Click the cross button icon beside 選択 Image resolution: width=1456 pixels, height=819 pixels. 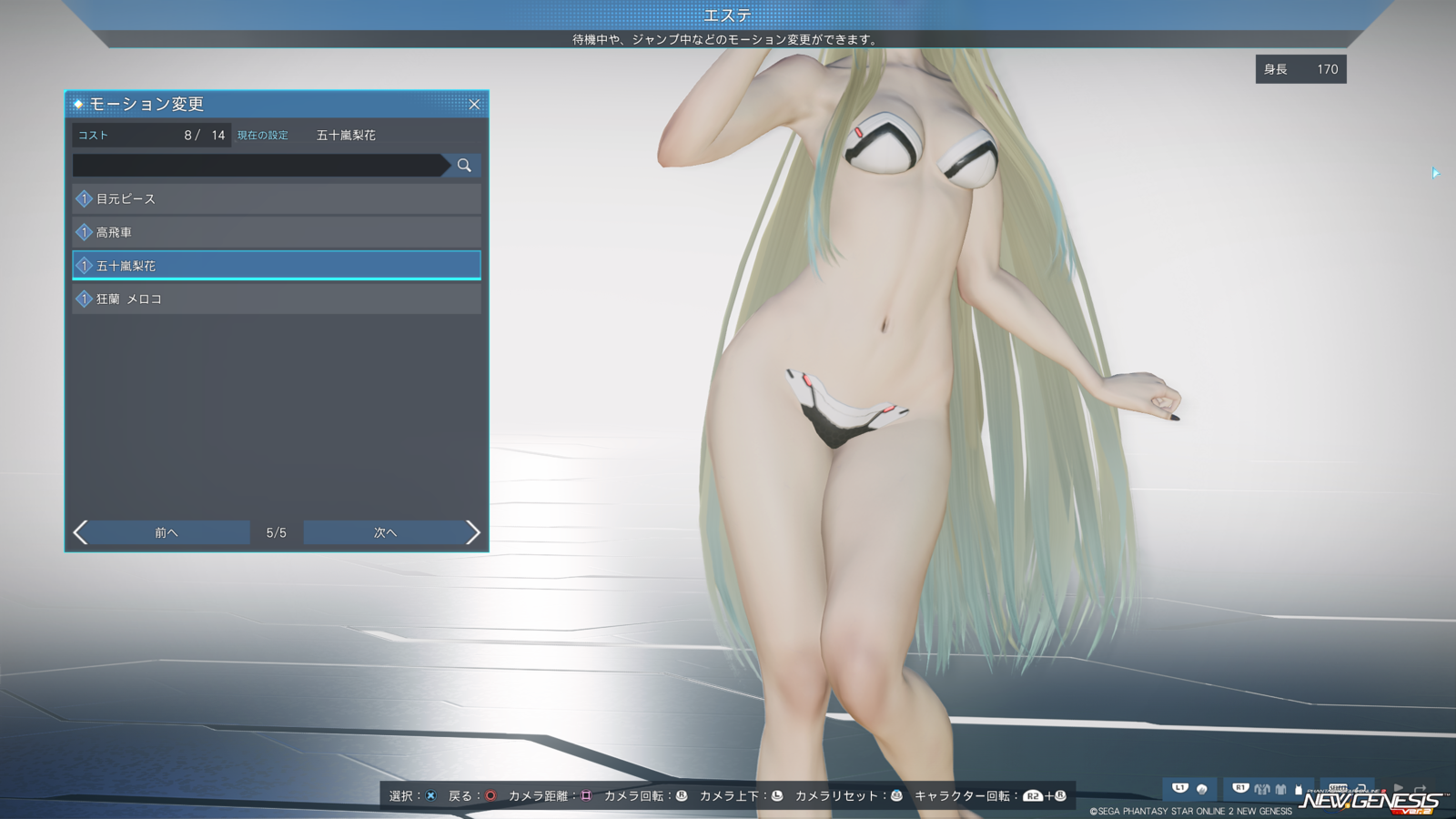tap(431, 795)
